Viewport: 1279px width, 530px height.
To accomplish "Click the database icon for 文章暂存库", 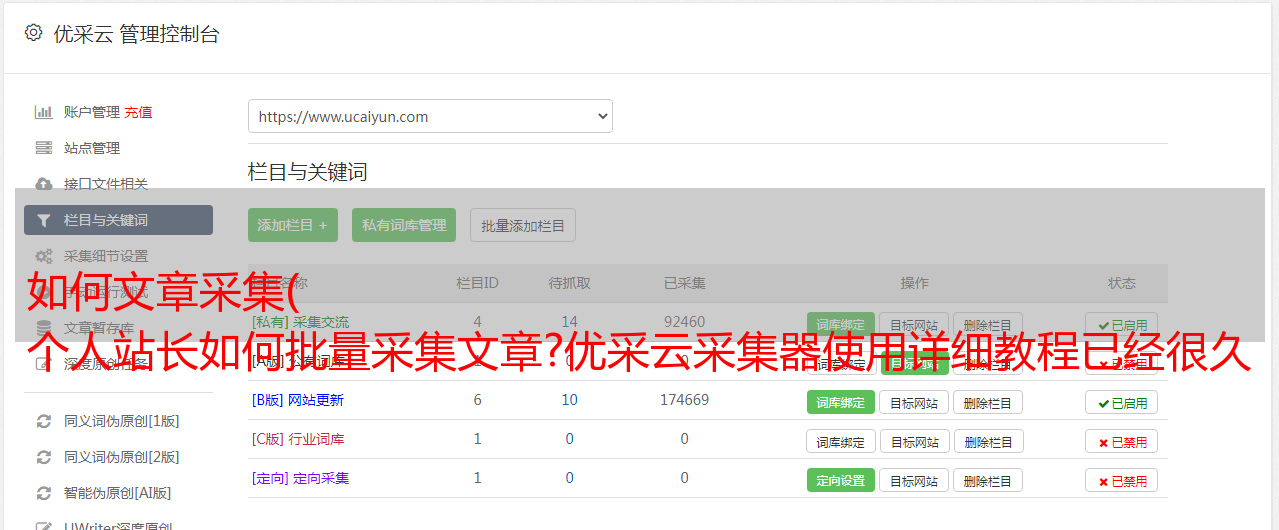I will point(44,327).
